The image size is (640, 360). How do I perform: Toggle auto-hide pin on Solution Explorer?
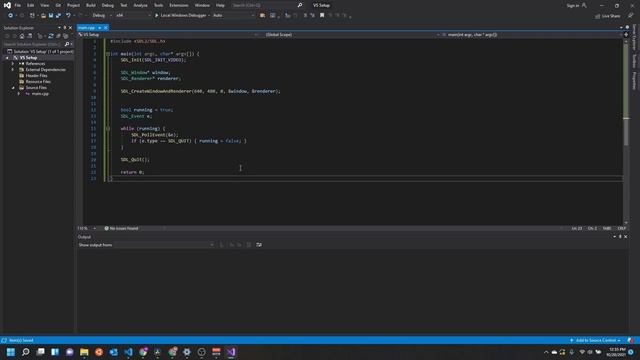[64, 28]
